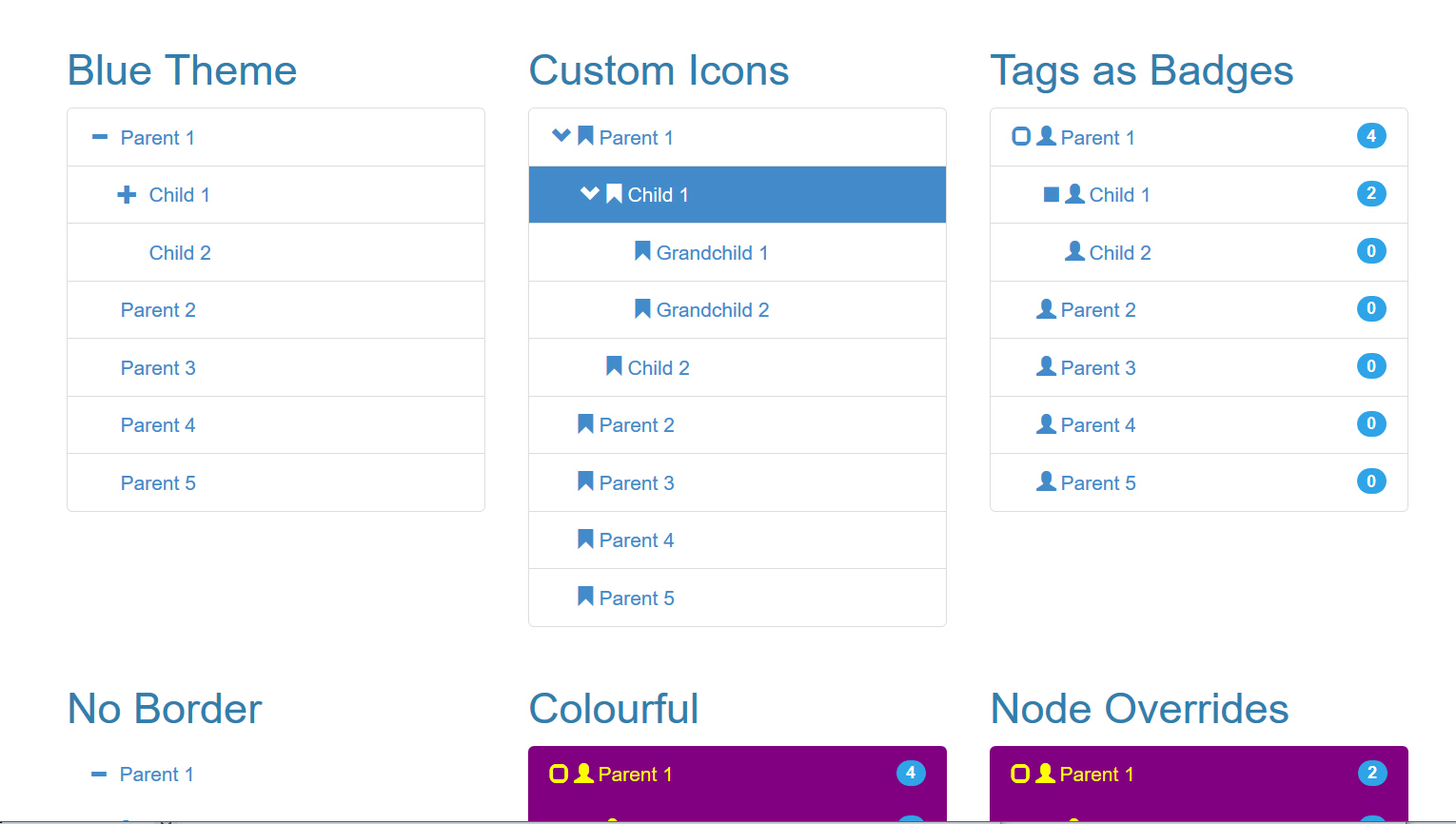Toggle yellow checkbox in Node Overrides Parent 1
This screenshot has width=1456, height=824.
pyautogui.click(x=1020, y=774)
